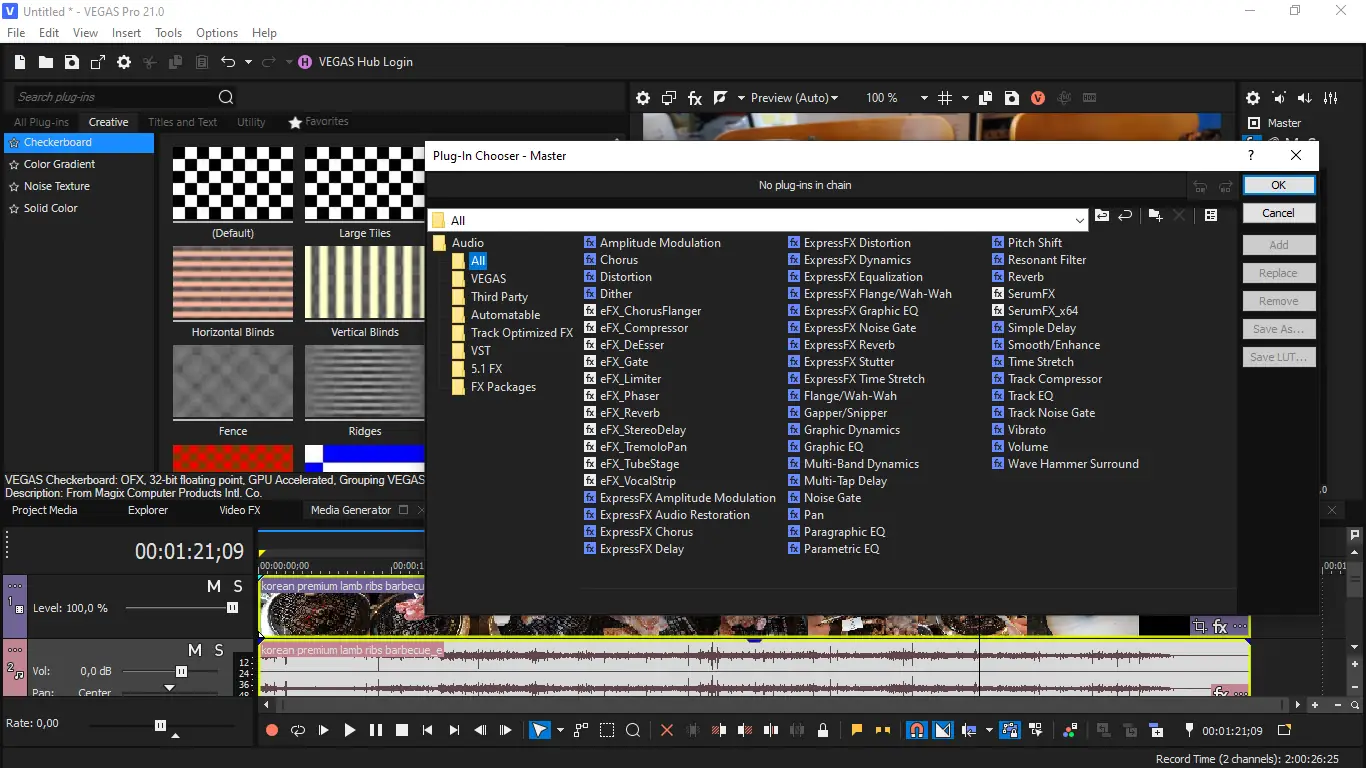The image size is (1366, 768).
Task: Click the plug-in search magnifier icon
Action: [x=226, y=97]
